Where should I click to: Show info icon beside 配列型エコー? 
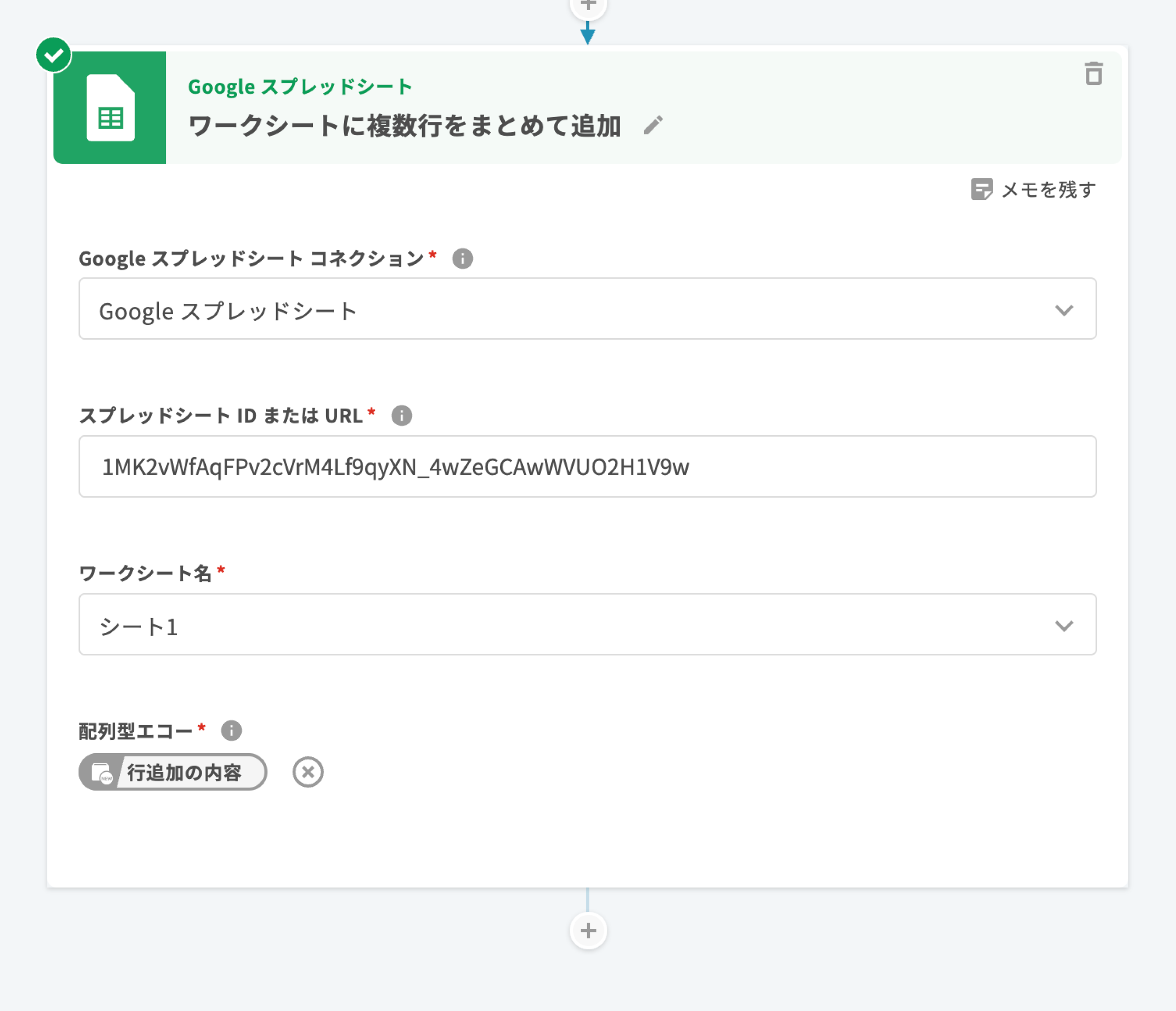pos(231,731)
